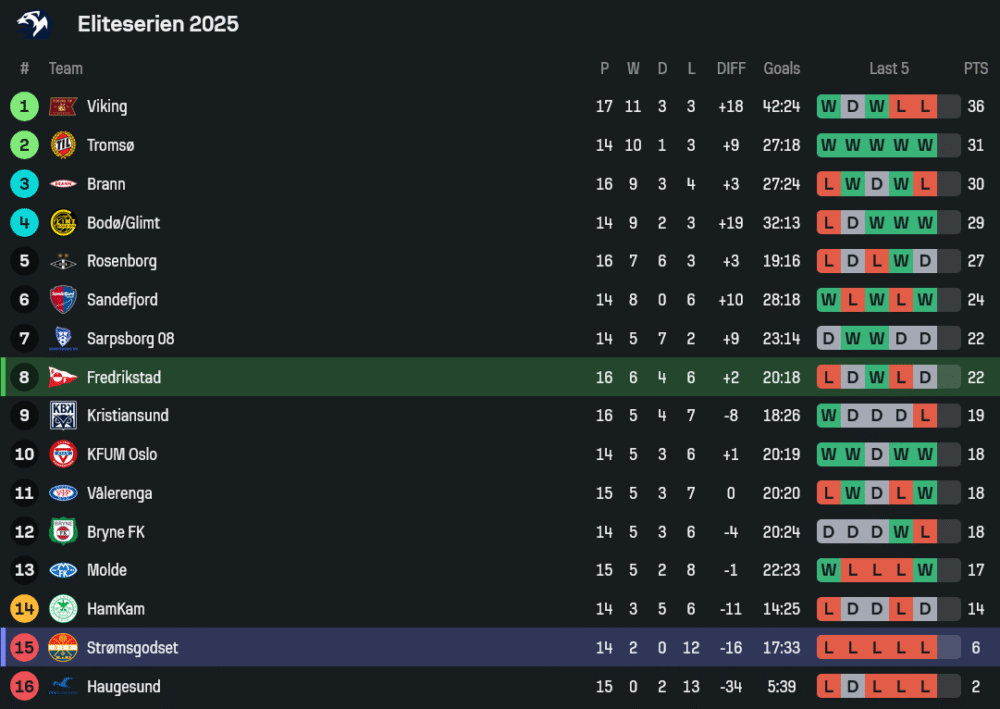Viewport: 1000px width, 709px height.
Task: Click the Goals column header
Action: (782, 68)
